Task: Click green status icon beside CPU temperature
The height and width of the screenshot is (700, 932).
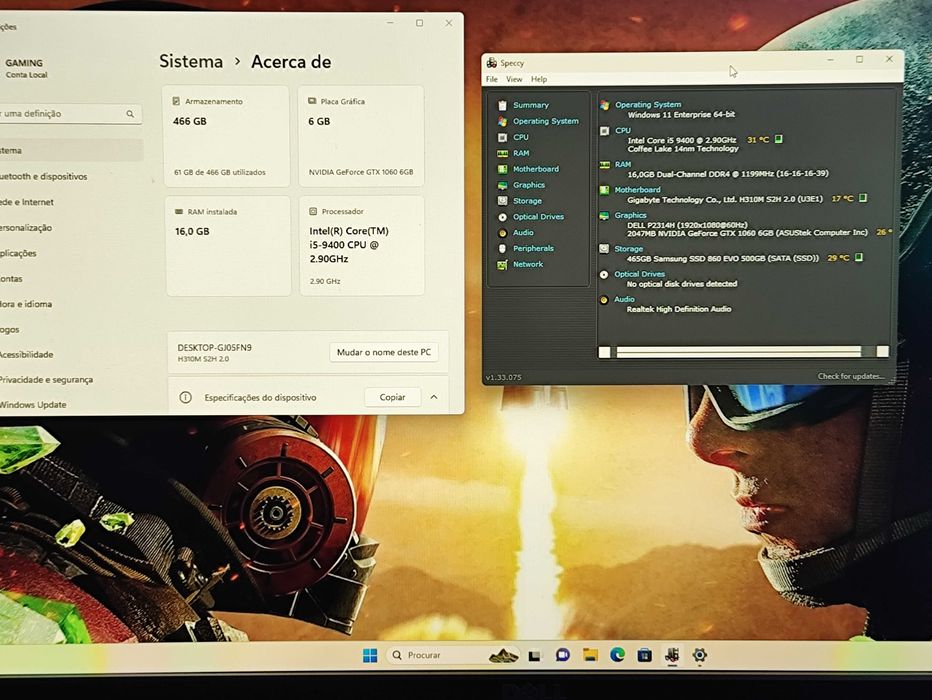Action: pos(779,139)
